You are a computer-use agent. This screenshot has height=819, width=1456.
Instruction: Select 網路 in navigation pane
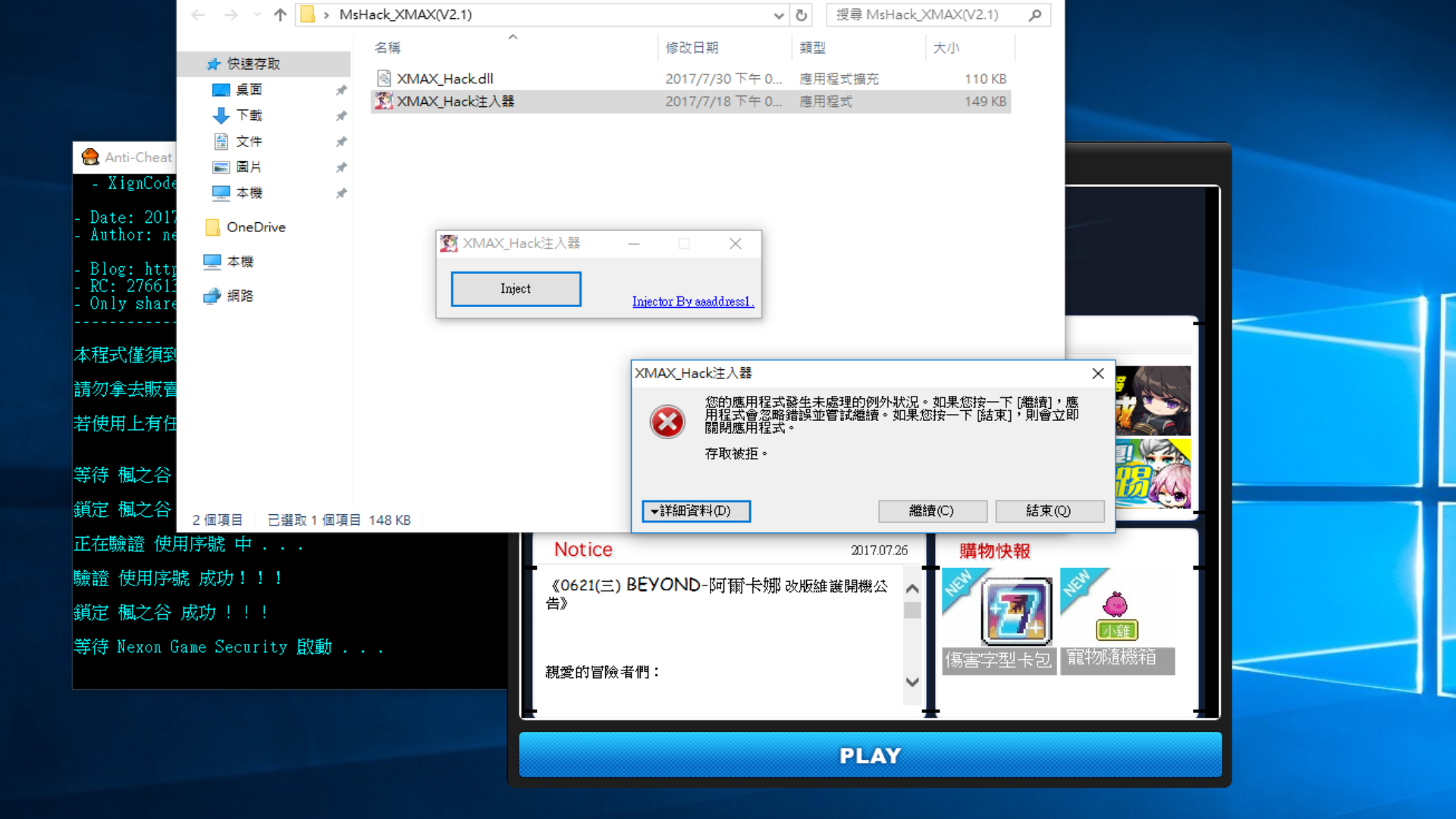[240, 296]
